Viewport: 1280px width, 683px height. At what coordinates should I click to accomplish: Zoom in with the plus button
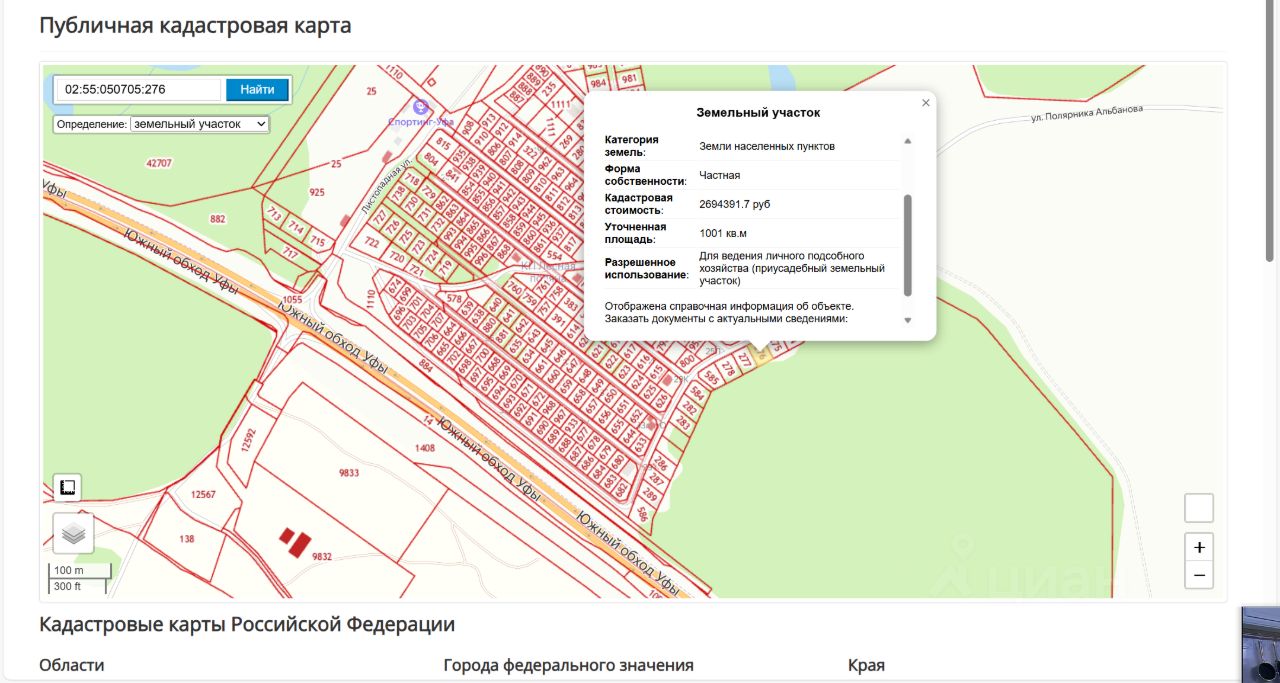pos(1199,548)
